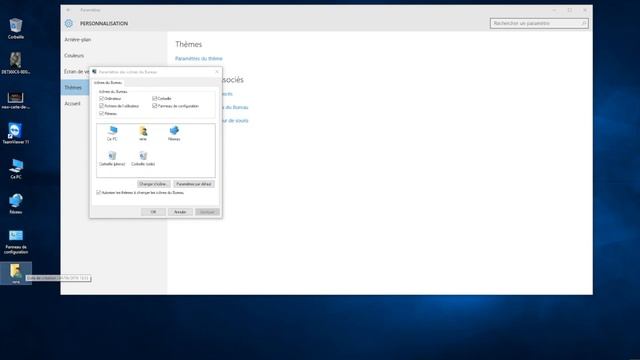Viewport: 640px width, 360px height.
Task: Select the Icônes du Bureau tab
Action: tap(108, 82)
